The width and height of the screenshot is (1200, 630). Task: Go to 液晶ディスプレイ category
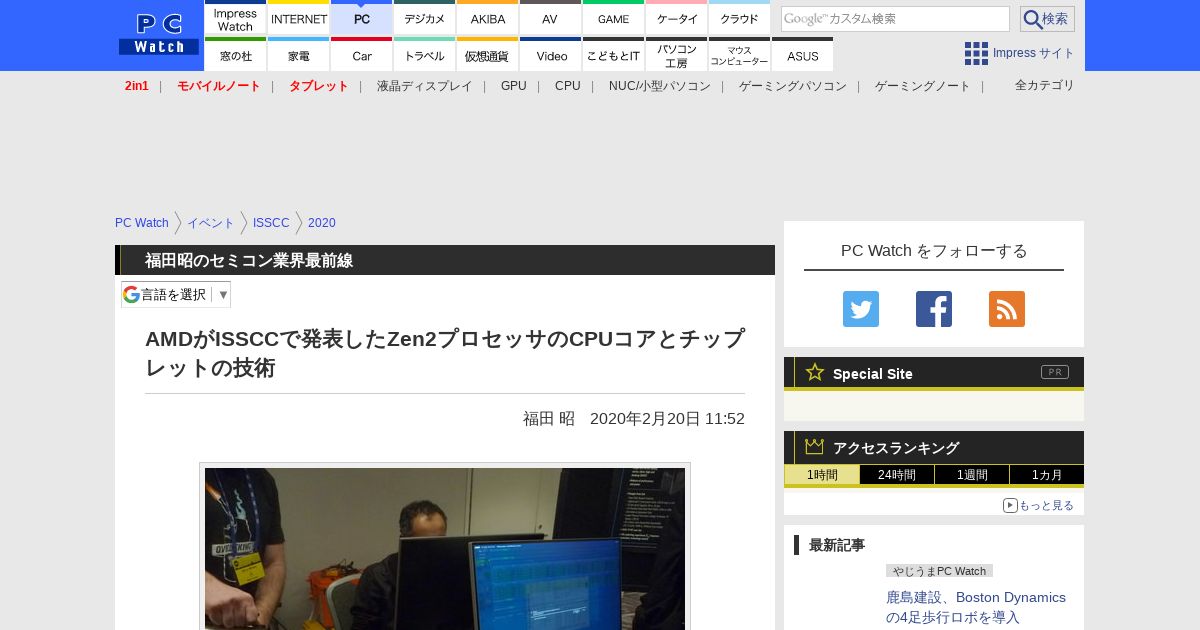click(x=424, y=86)
